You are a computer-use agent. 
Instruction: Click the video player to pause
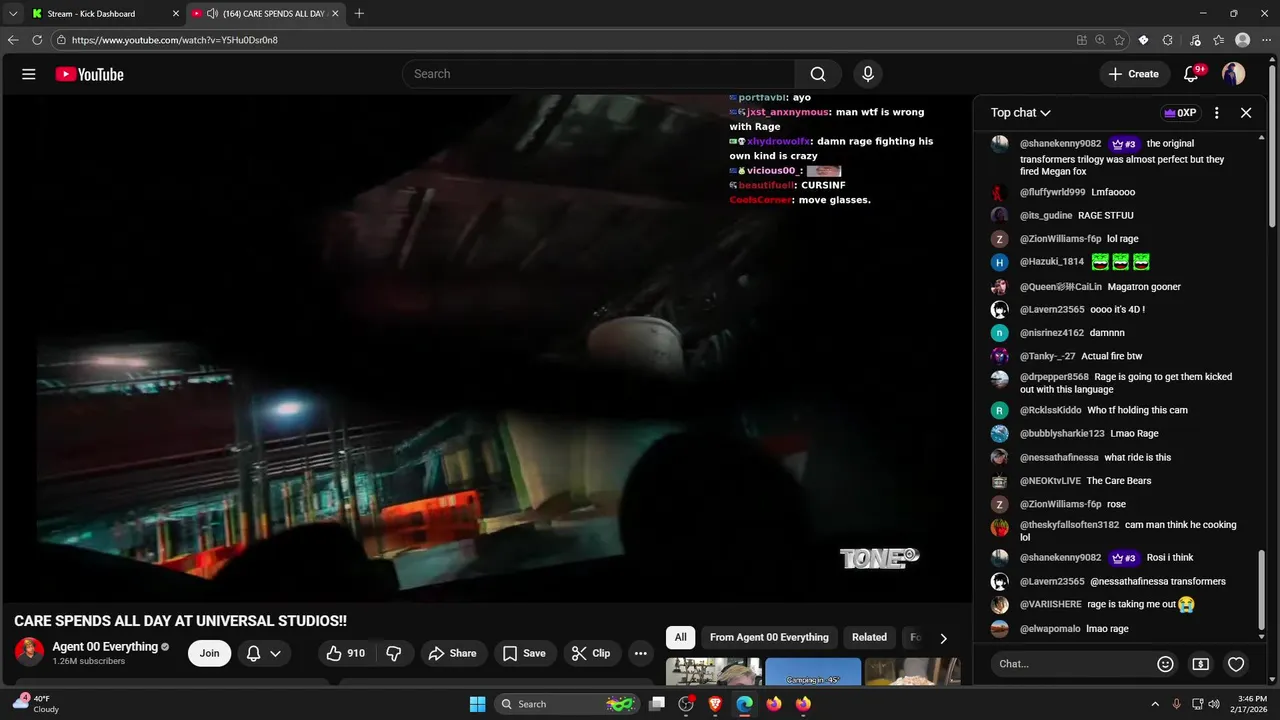point(486,348)
